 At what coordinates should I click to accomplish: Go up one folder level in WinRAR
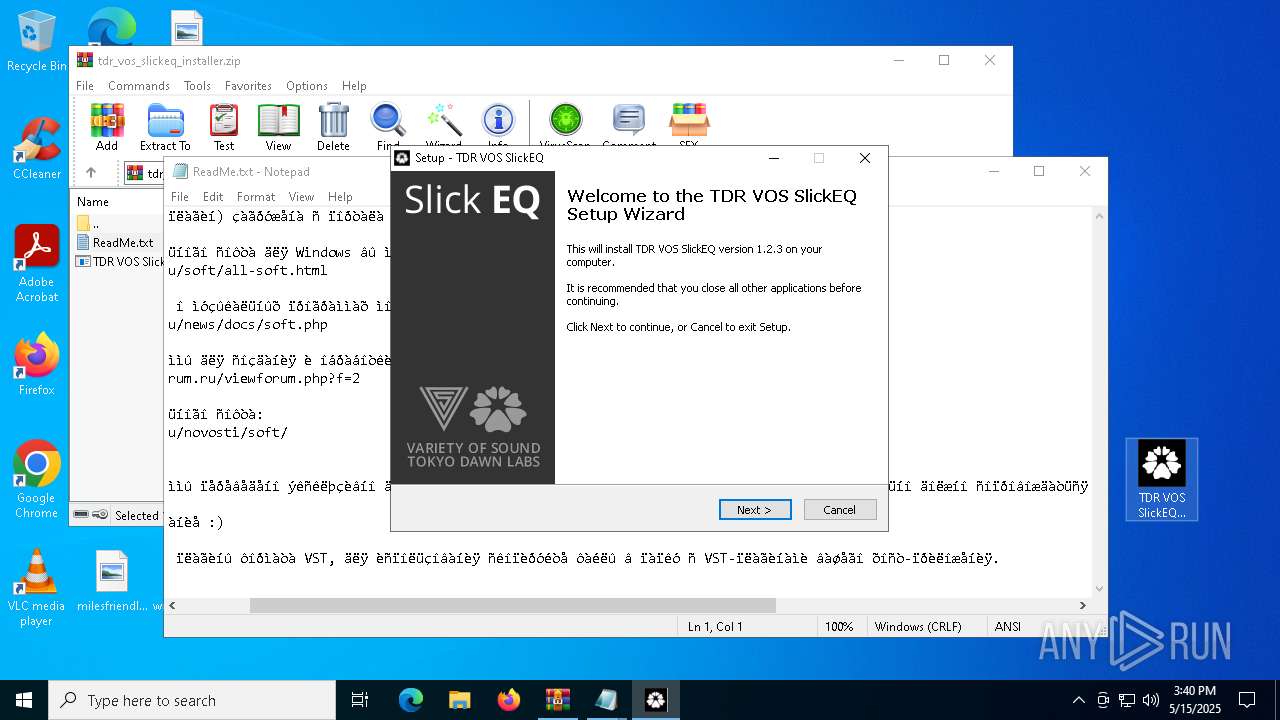(91, 173)
